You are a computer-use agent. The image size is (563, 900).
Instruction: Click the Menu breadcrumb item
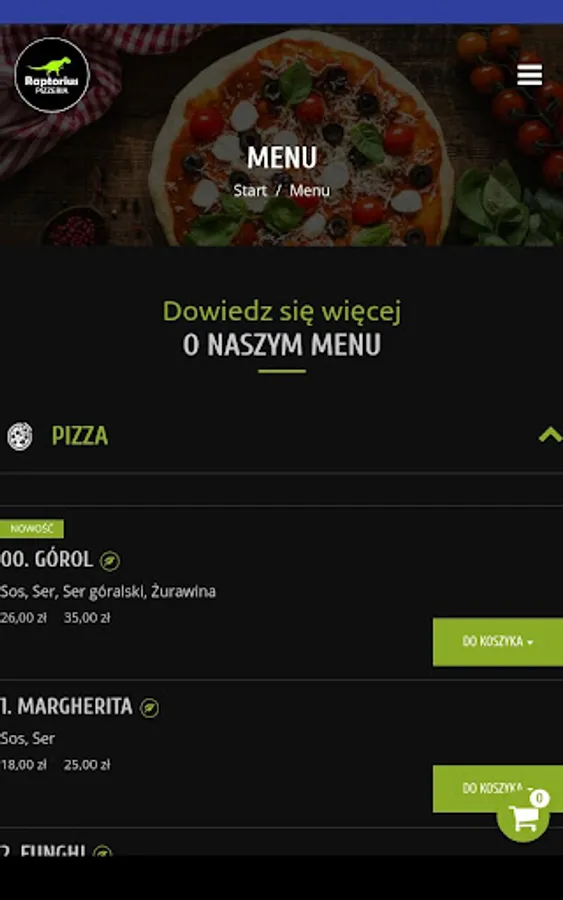(x=309, y=191)
